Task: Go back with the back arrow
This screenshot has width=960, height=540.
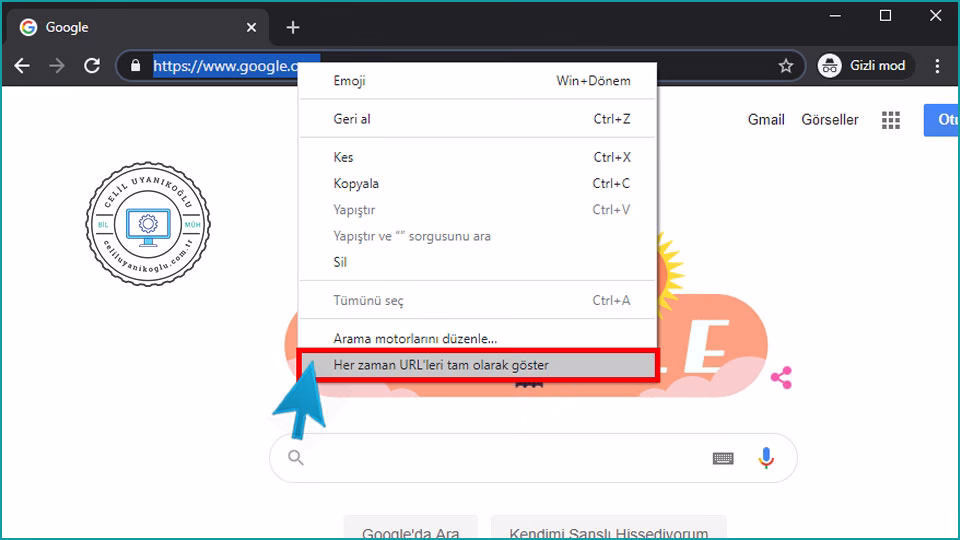Action: click(x=22, y=66)
